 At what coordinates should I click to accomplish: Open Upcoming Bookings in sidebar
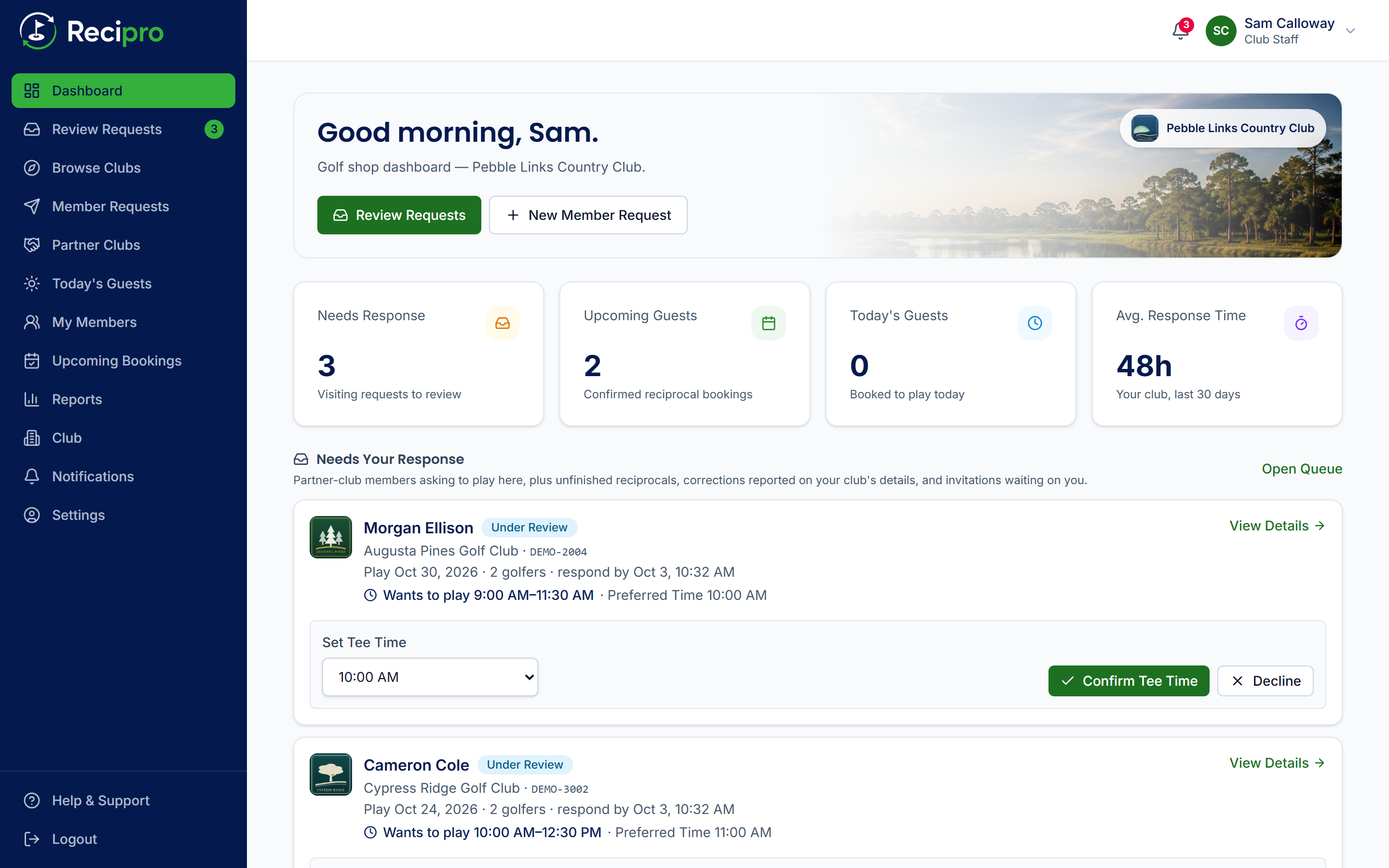123,361
